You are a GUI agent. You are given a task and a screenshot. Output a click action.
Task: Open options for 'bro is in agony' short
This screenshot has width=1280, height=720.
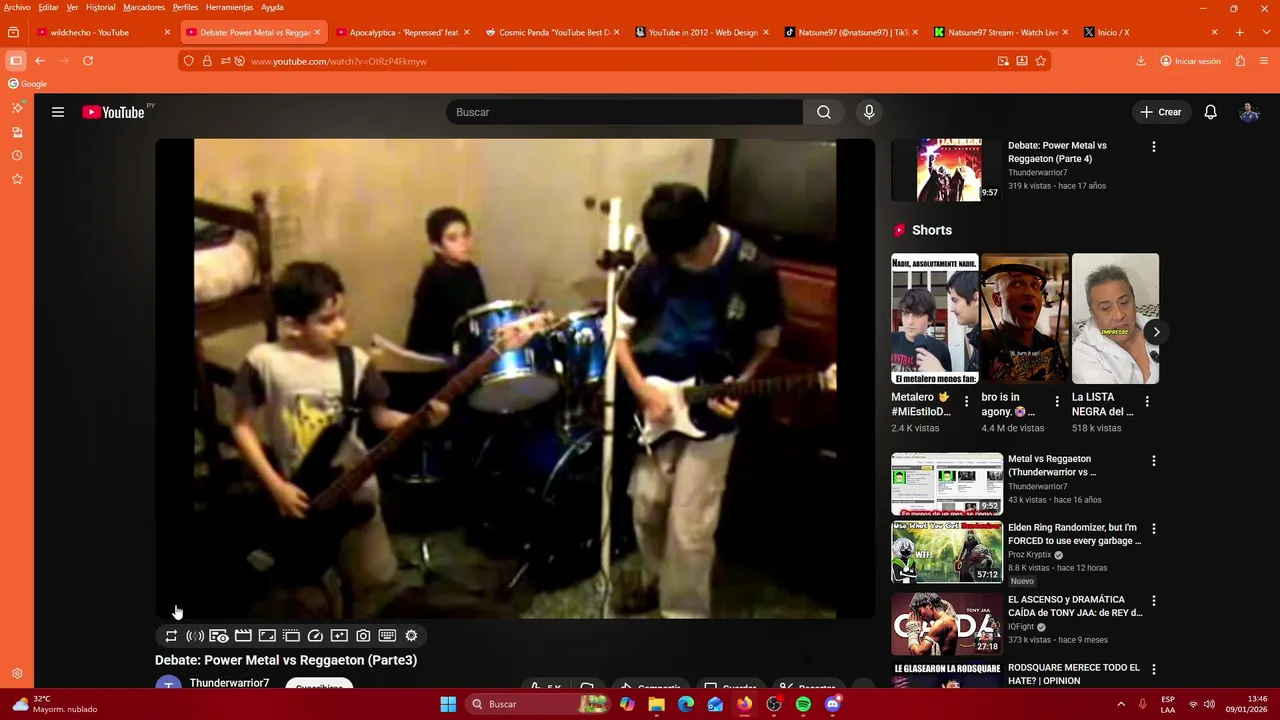pyautogui.click(x=1057, y=401)
